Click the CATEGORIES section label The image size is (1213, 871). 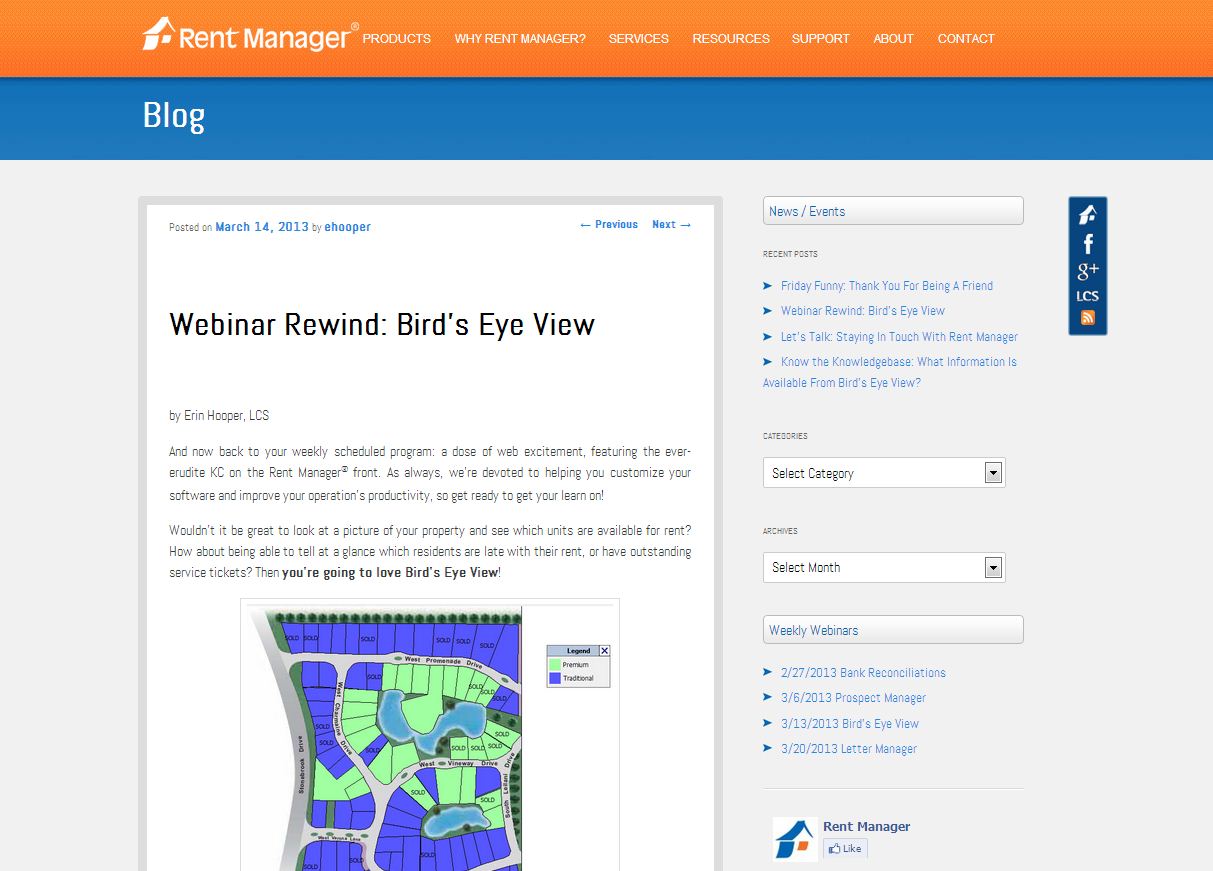[785, 436]
